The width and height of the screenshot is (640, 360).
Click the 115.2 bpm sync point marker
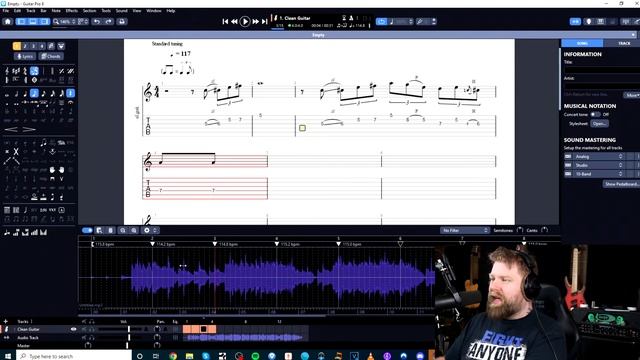(277, 244)
